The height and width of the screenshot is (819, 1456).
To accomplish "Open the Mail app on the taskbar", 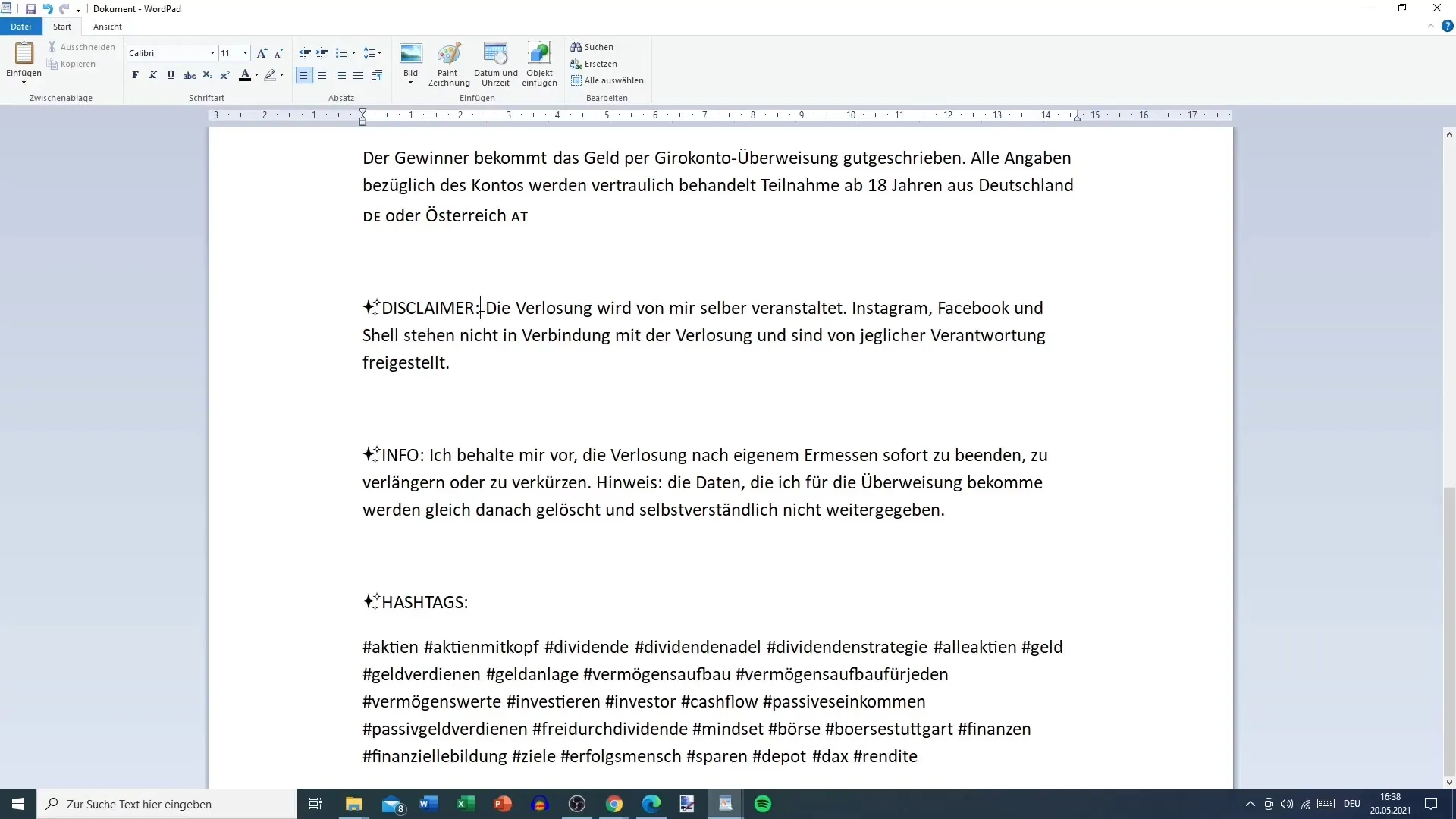I will click(392, 804).
